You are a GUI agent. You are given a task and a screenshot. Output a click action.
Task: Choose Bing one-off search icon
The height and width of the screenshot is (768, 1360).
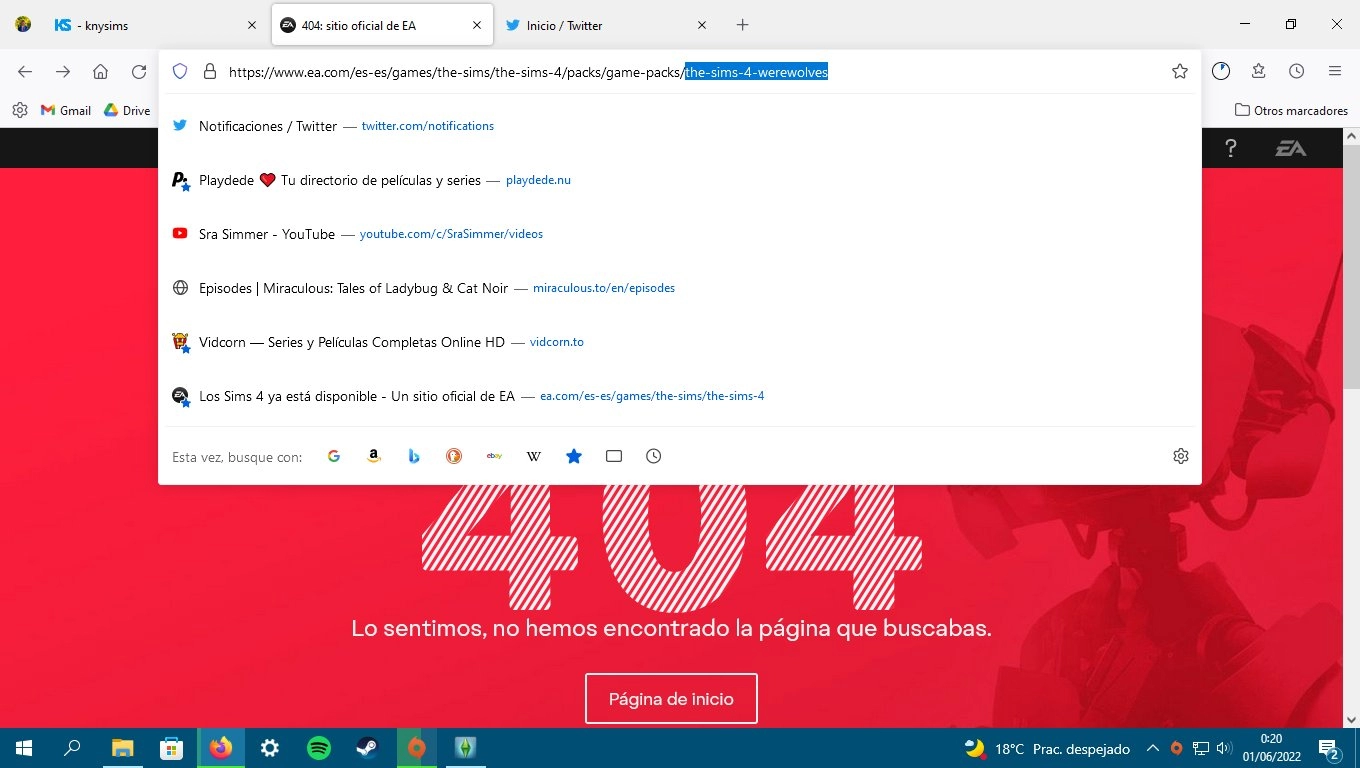[x=414, y=456]
